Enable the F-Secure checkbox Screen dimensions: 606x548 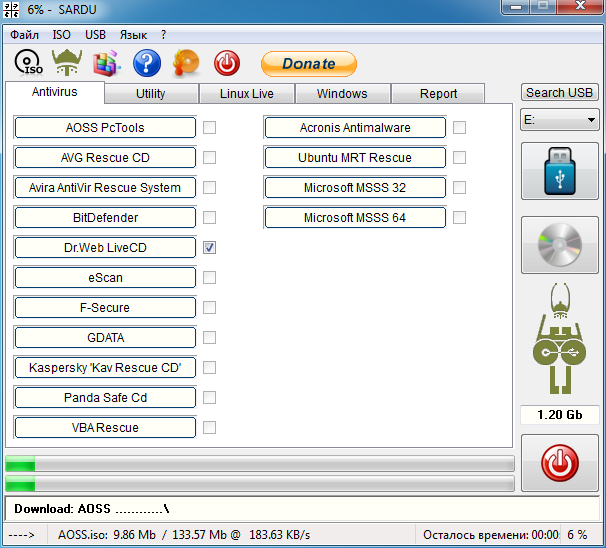[x=209, y=308]
